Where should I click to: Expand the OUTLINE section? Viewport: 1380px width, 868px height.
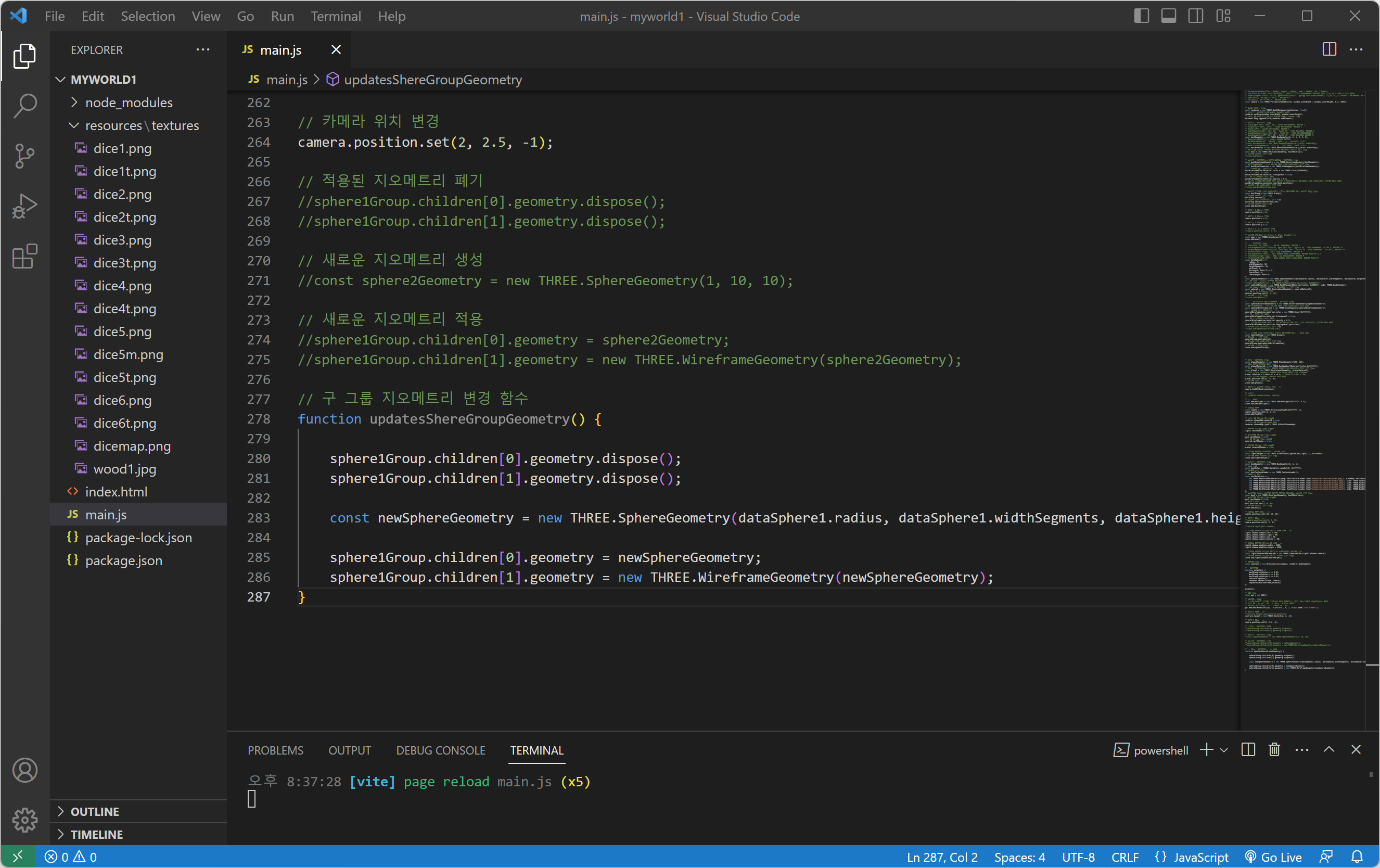[x=95, y=811]
